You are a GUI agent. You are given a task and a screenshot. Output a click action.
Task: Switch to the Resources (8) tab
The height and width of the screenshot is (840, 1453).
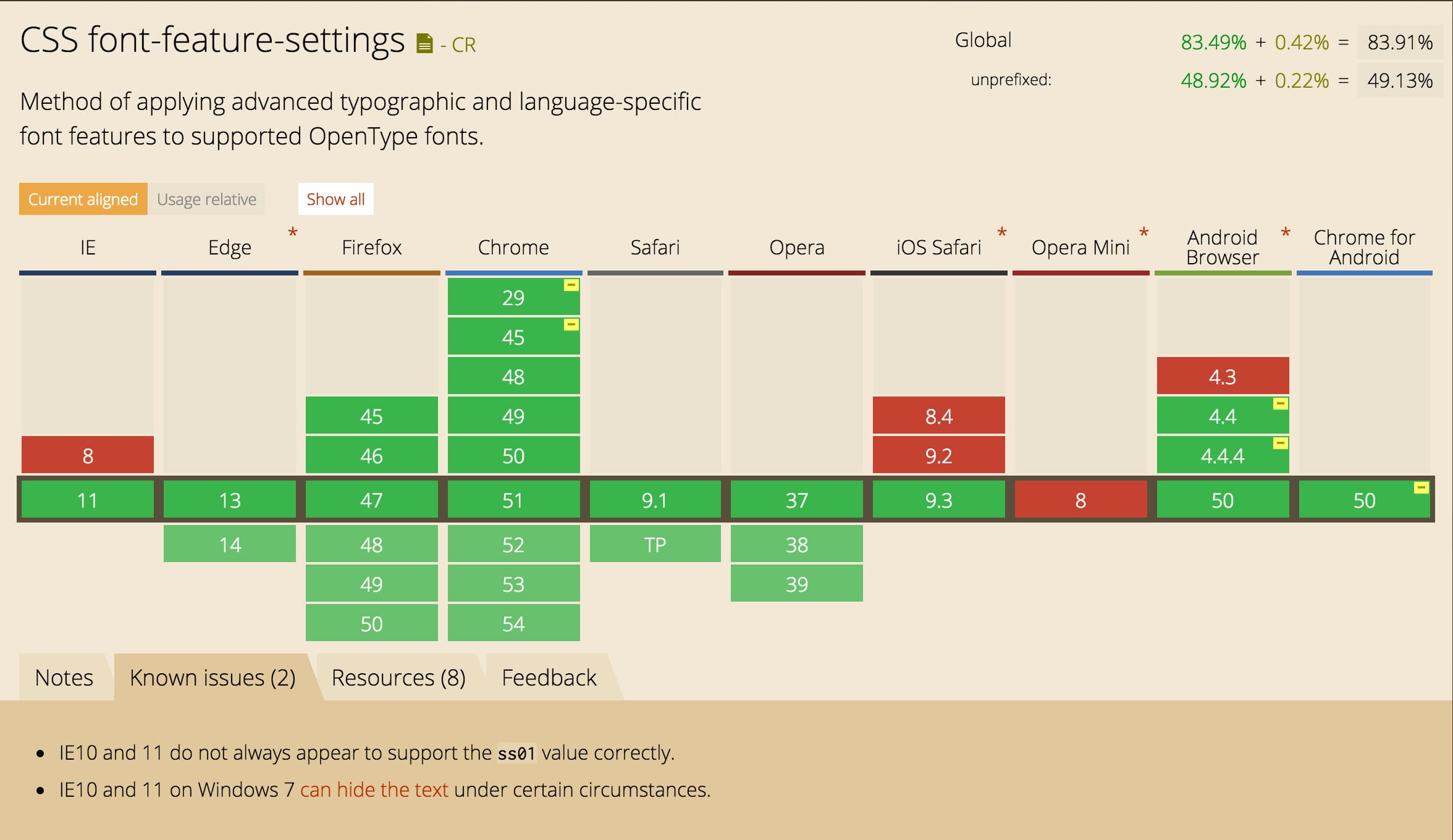click(398, 678)
